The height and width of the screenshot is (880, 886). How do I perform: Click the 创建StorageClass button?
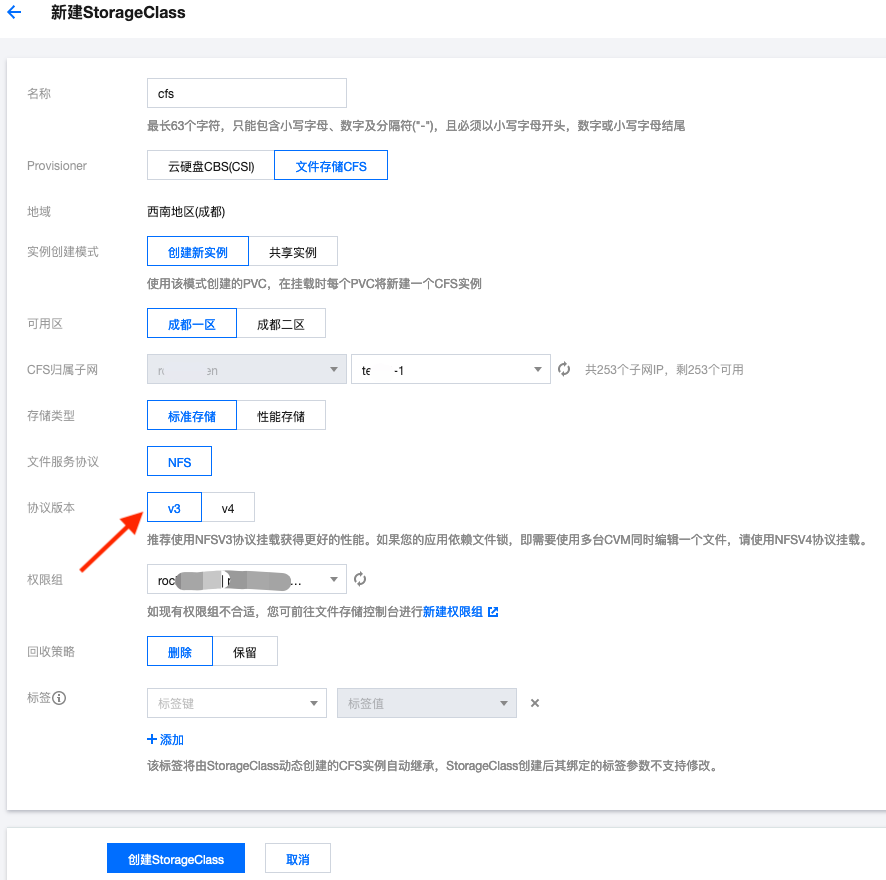[175, 857]
